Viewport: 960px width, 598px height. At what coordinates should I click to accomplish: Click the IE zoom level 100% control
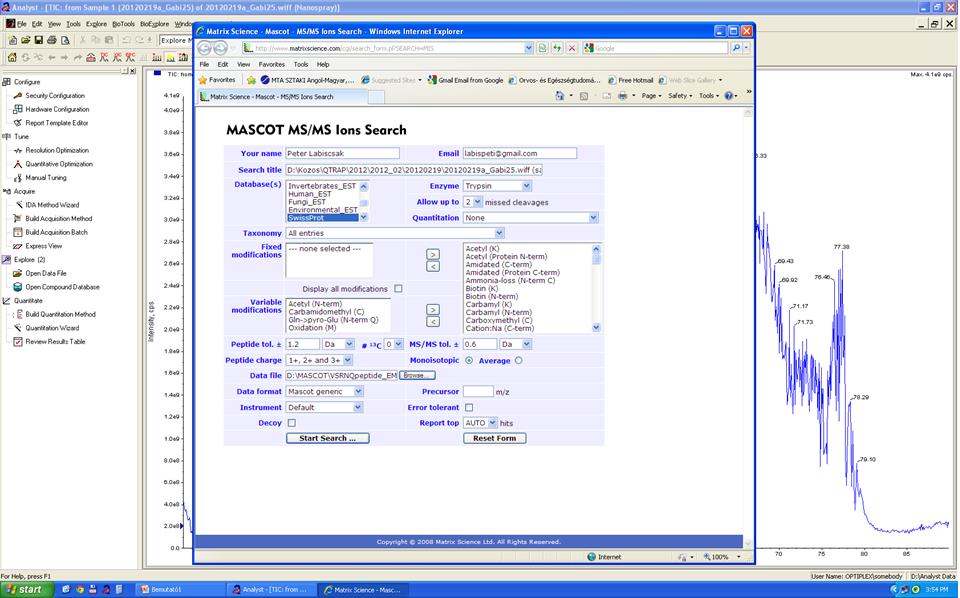coord(721,557)
